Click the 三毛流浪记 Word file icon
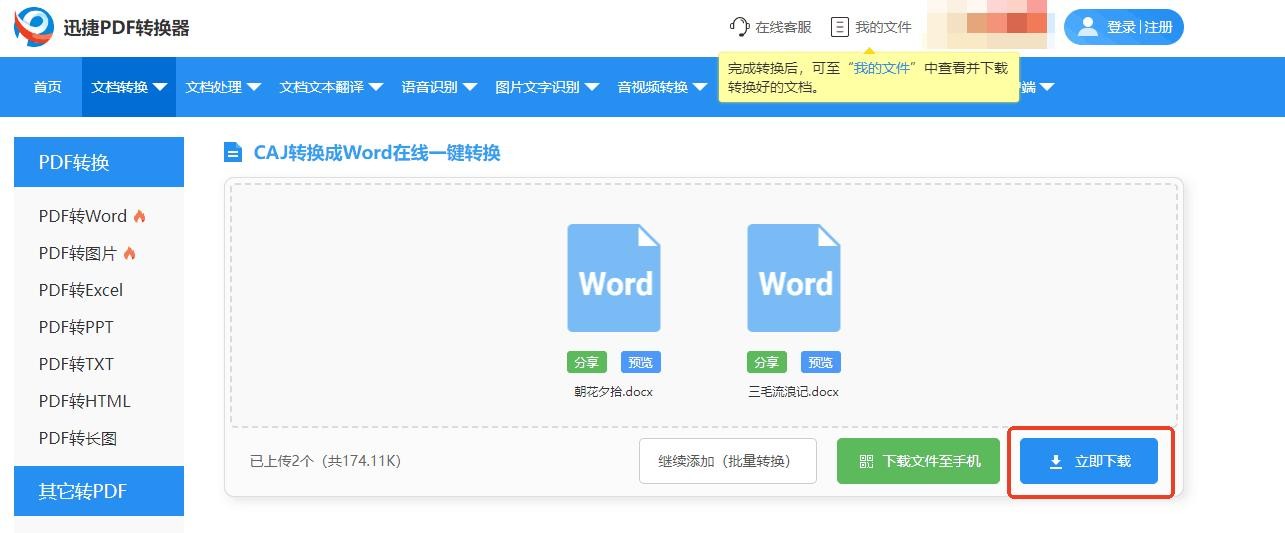The image size is (1285, 533). 794,278
